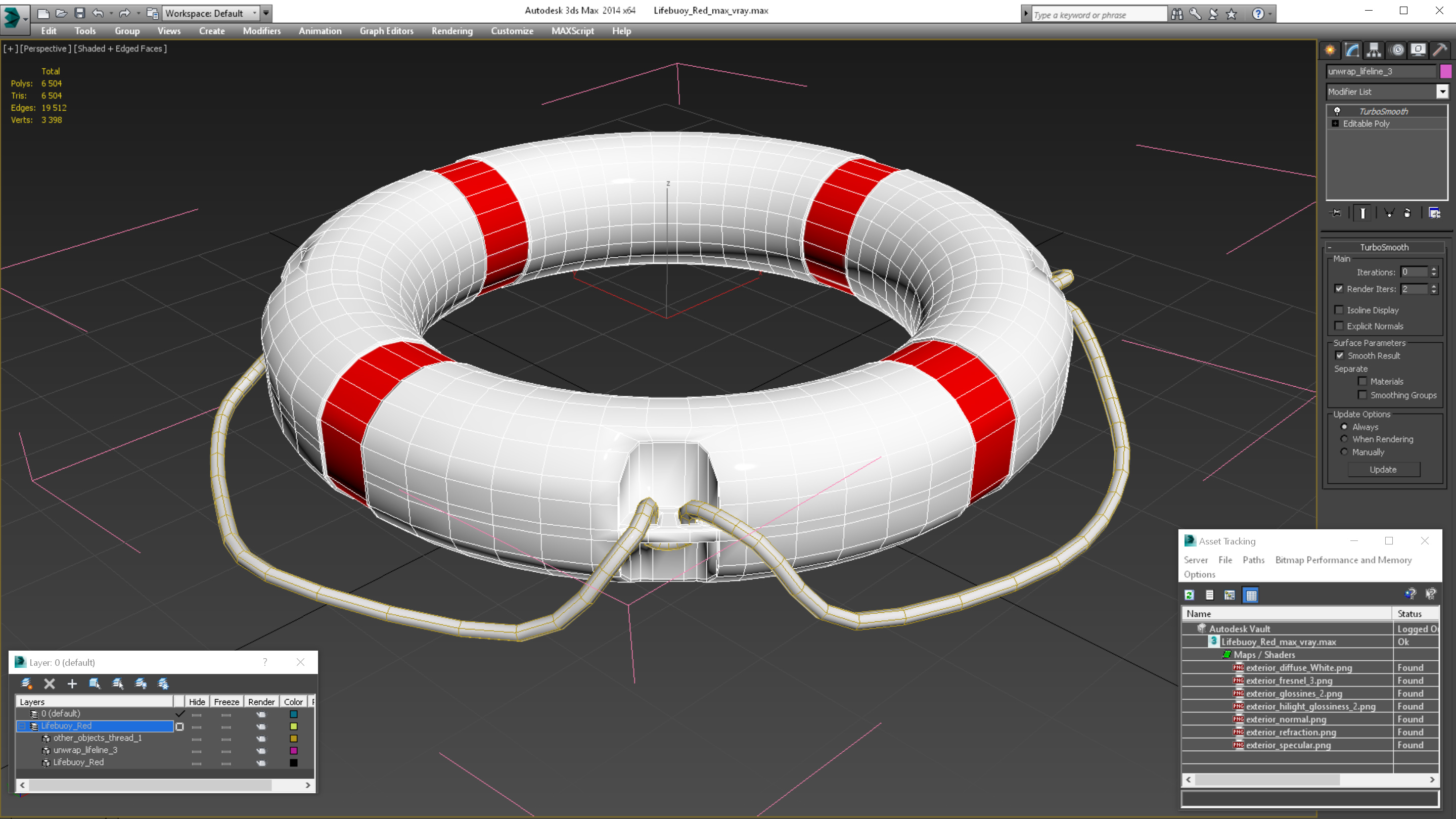Click the favorites star icon
1456x819 pixels.
1232,14
